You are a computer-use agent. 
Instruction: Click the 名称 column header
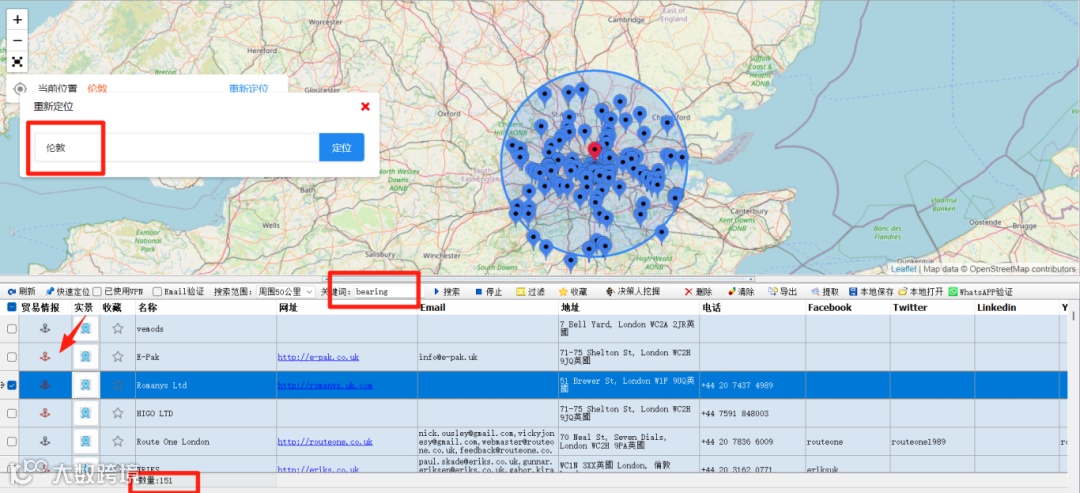(148, 308)
